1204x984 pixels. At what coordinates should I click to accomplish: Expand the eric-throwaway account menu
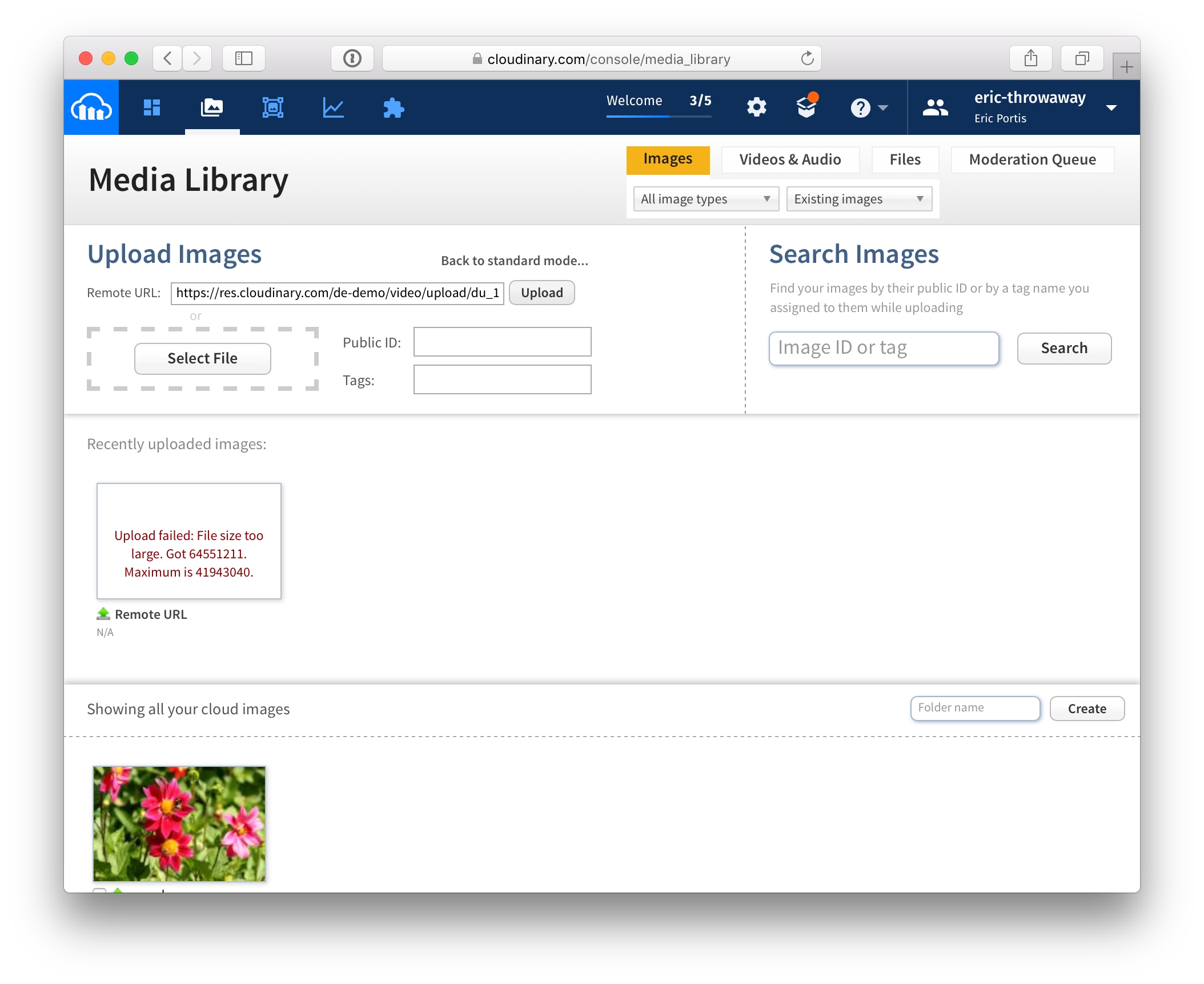[x=1110, y=107]
